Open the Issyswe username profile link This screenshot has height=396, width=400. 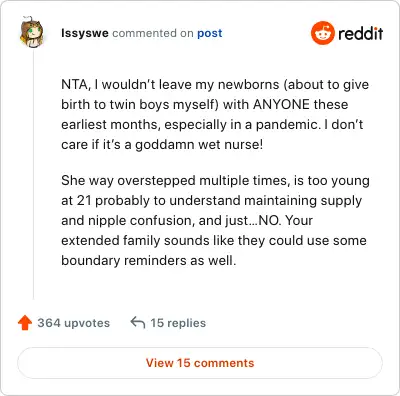click(85, 33)
